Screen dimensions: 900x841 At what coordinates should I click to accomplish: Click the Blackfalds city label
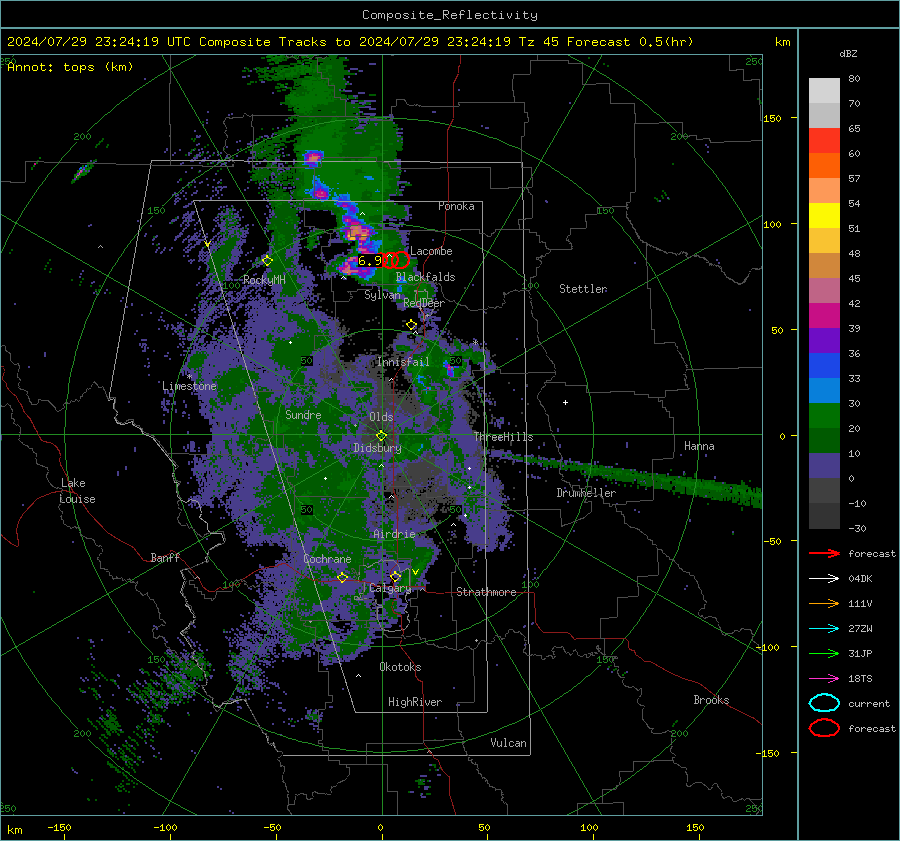pos(425,277)
